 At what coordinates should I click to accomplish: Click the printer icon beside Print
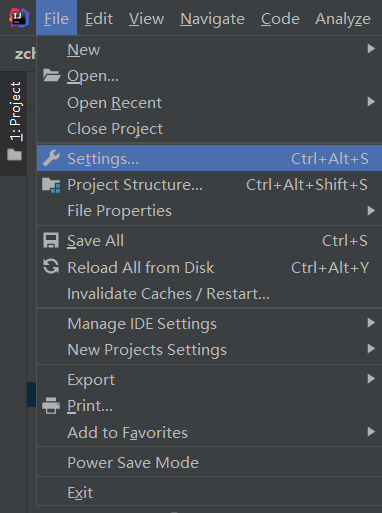coord(51,406)
